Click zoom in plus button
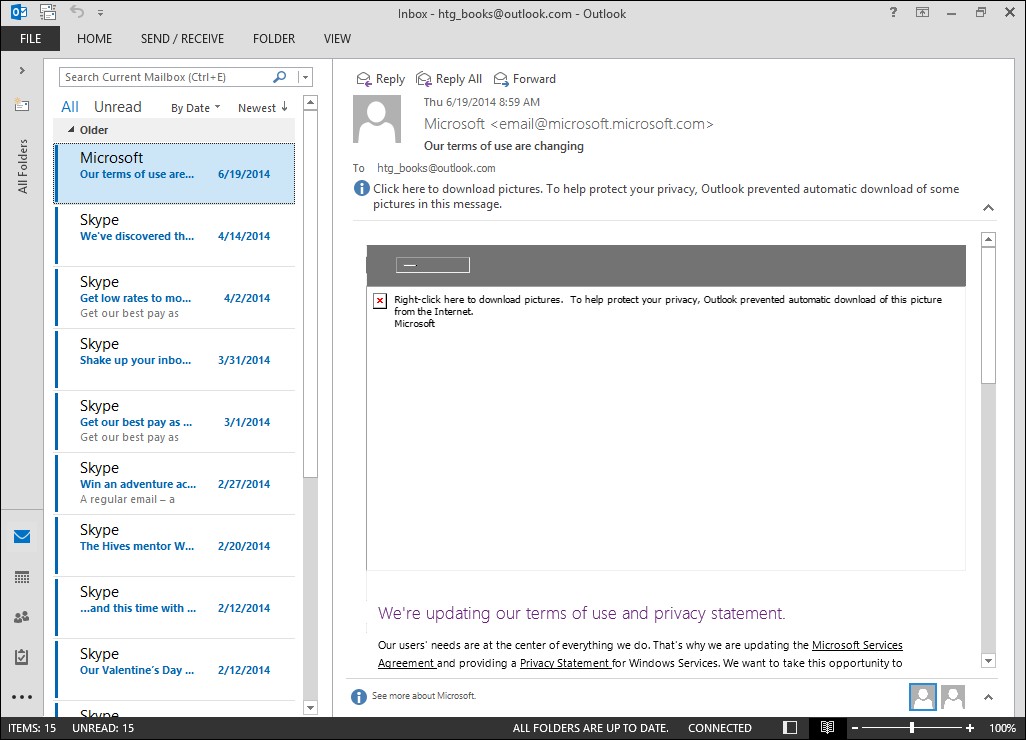 pyautogui.click(x=970, y=728)
